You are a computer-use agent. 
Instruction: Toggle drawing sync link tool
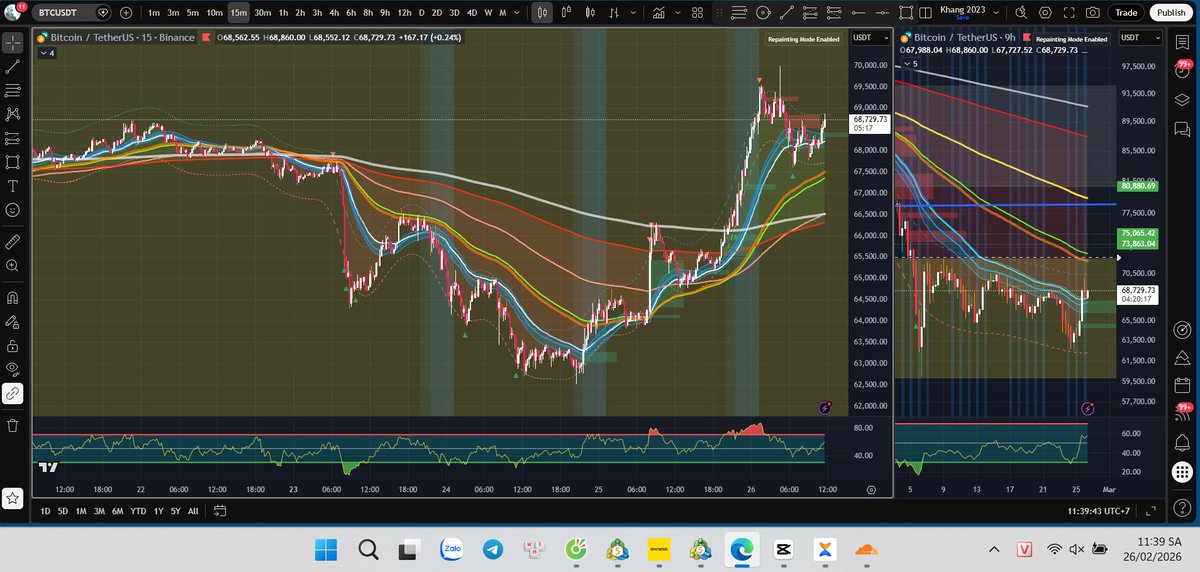pyautogui.click(x=13, y=394)
